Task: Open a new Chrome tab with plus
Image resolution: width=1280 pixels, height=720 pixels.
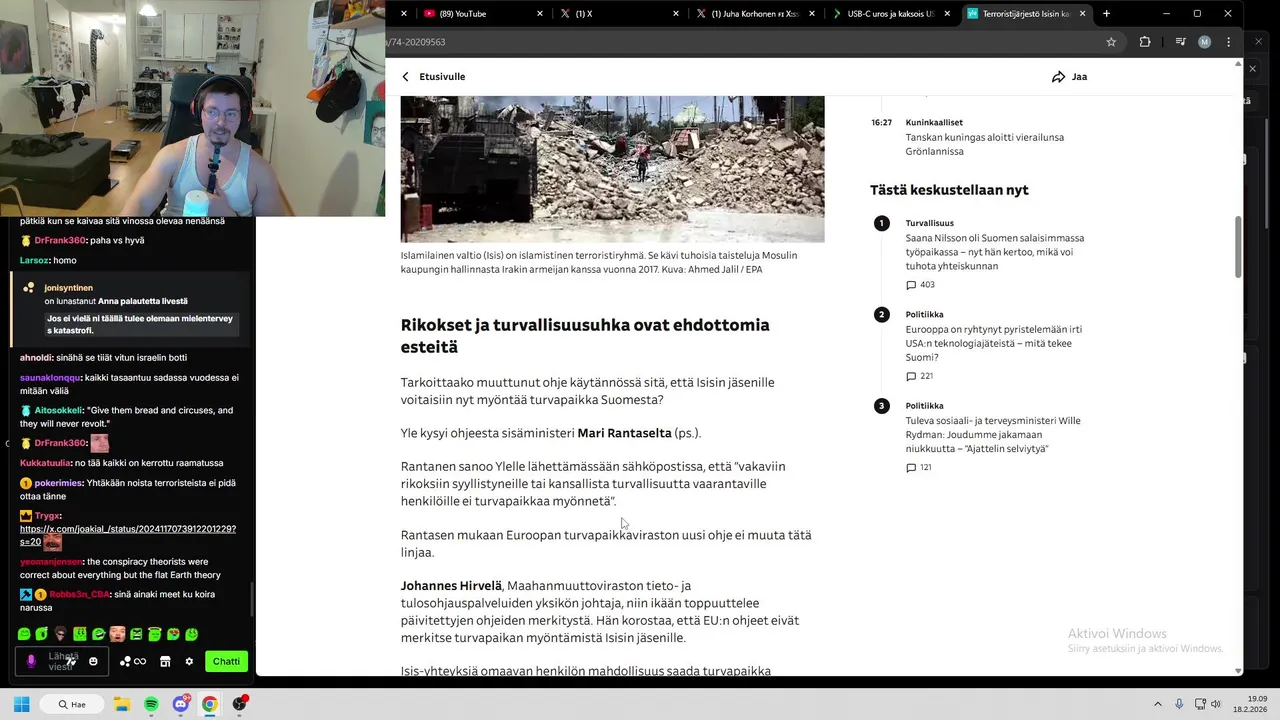Action: click(1106, 14)
